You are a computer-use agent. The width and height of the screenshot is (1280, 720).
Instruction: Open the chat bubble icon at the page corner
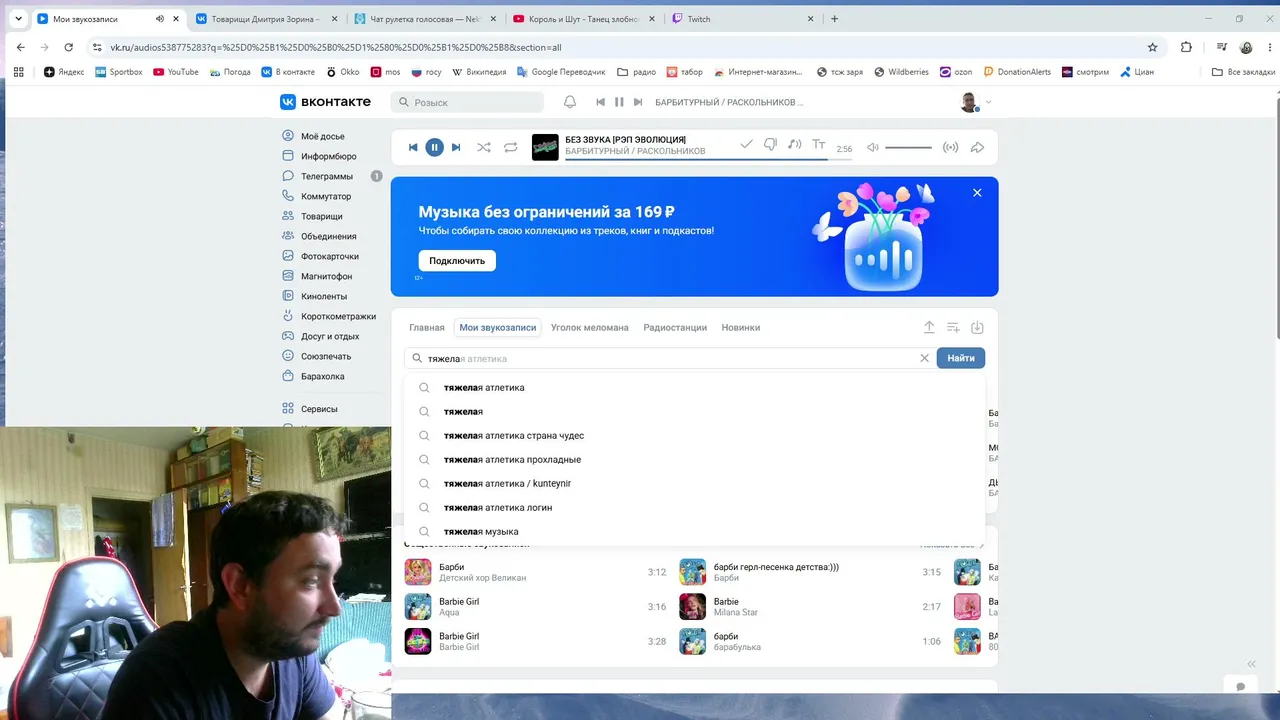click(x=1241, y=687)
